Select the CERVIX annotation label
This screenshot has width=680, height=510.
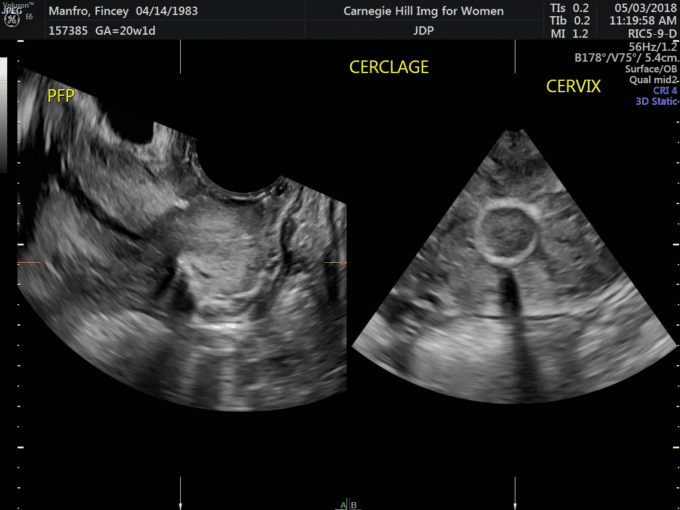tap(573, 87)
